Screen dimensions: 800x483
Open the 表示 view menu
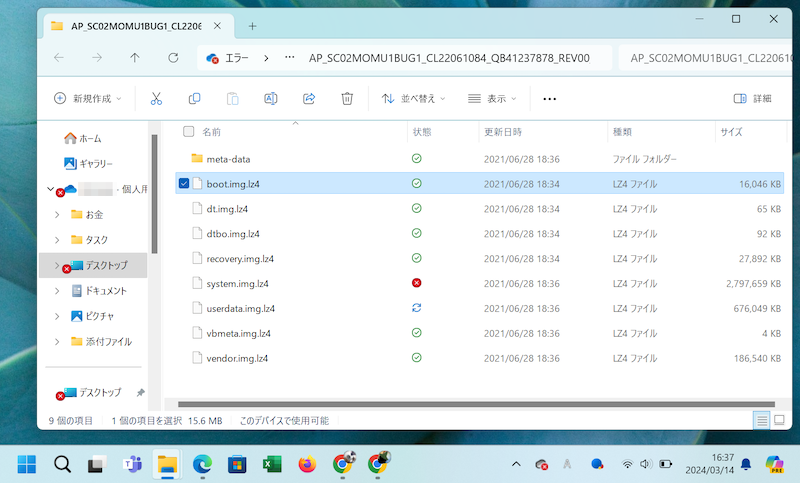pyautogui.click(x=492, y=99)
